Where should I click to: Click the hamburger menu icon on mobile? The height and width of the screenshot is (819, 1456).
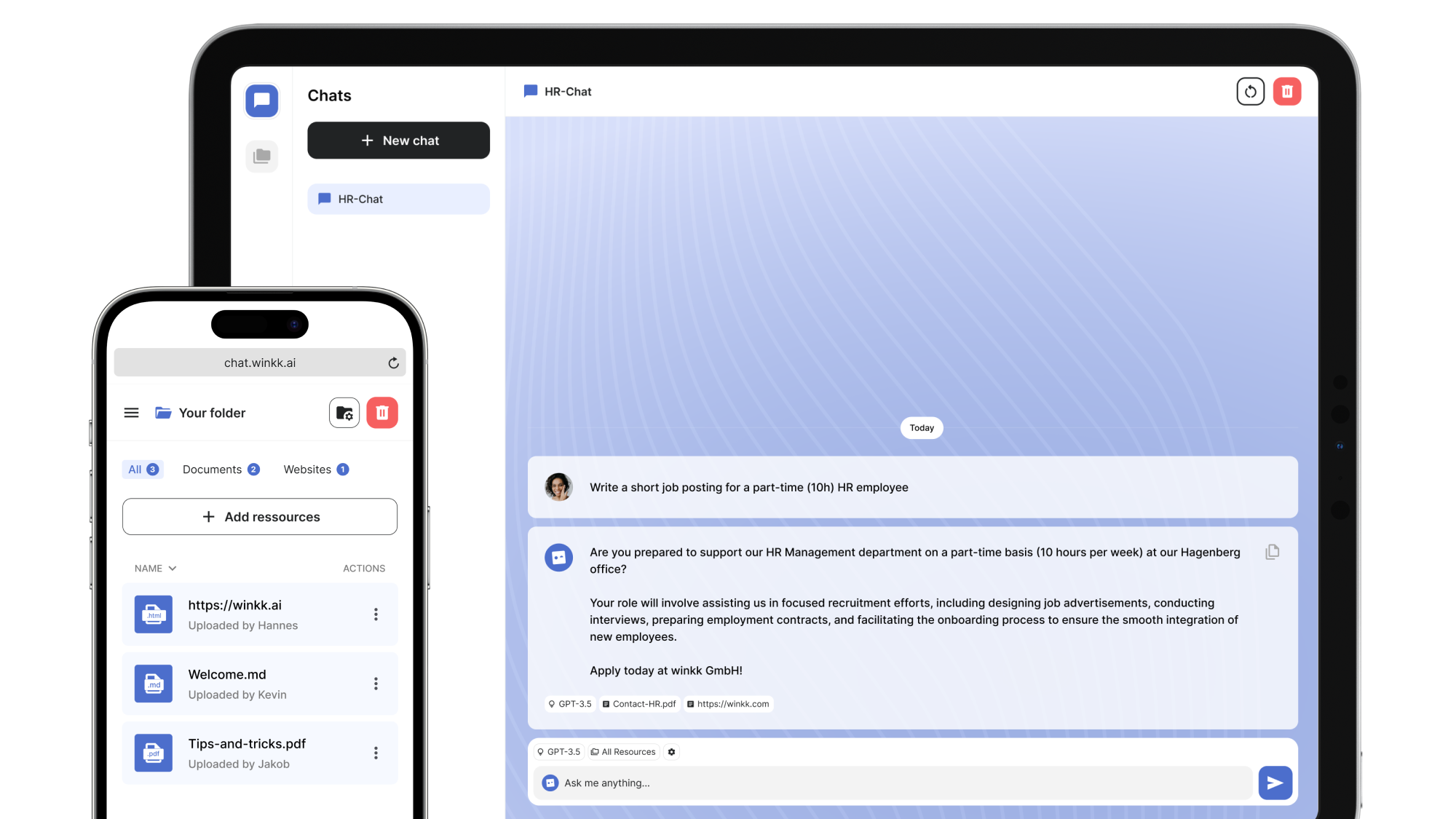(x=131, y=412)
